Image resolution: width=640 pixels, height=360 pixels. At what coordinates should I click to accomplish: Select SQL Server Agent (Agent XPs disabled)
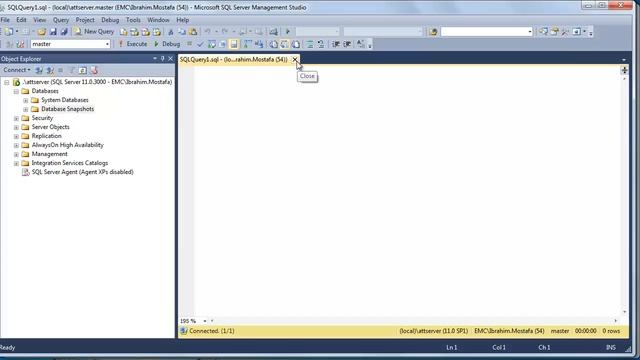click(82, 172)
